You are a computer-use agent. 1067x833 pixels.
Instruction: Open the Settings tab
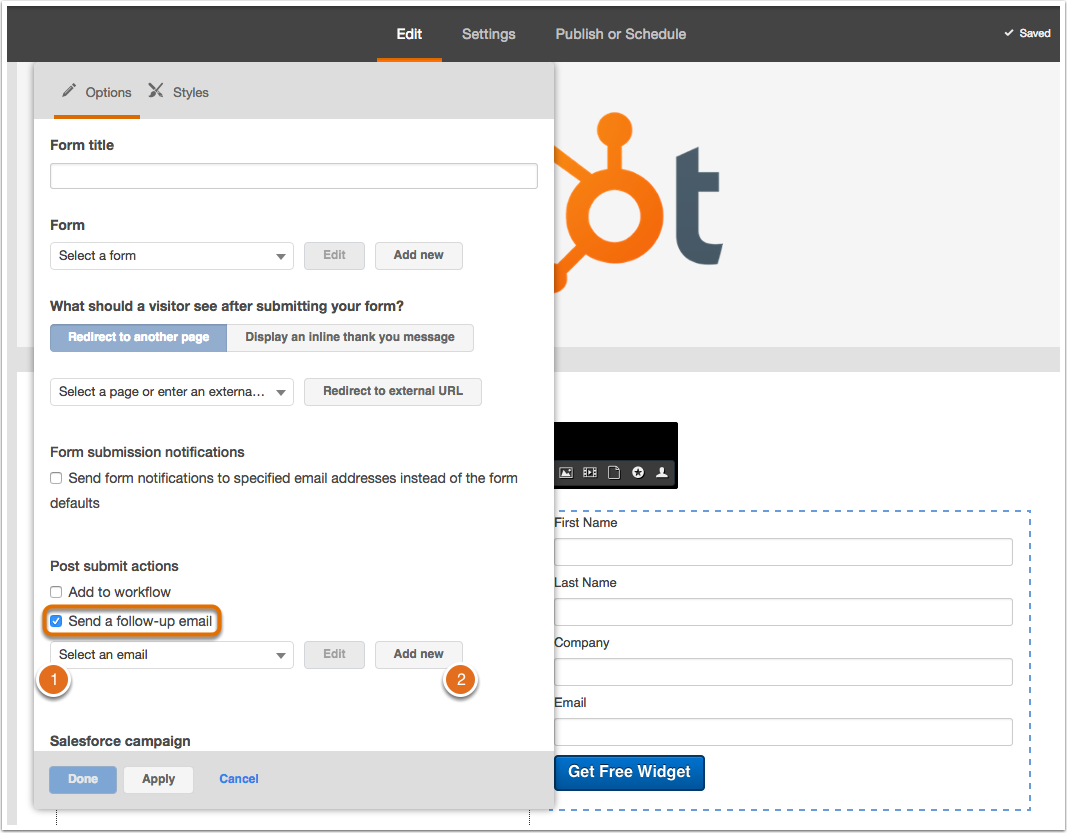489,34
